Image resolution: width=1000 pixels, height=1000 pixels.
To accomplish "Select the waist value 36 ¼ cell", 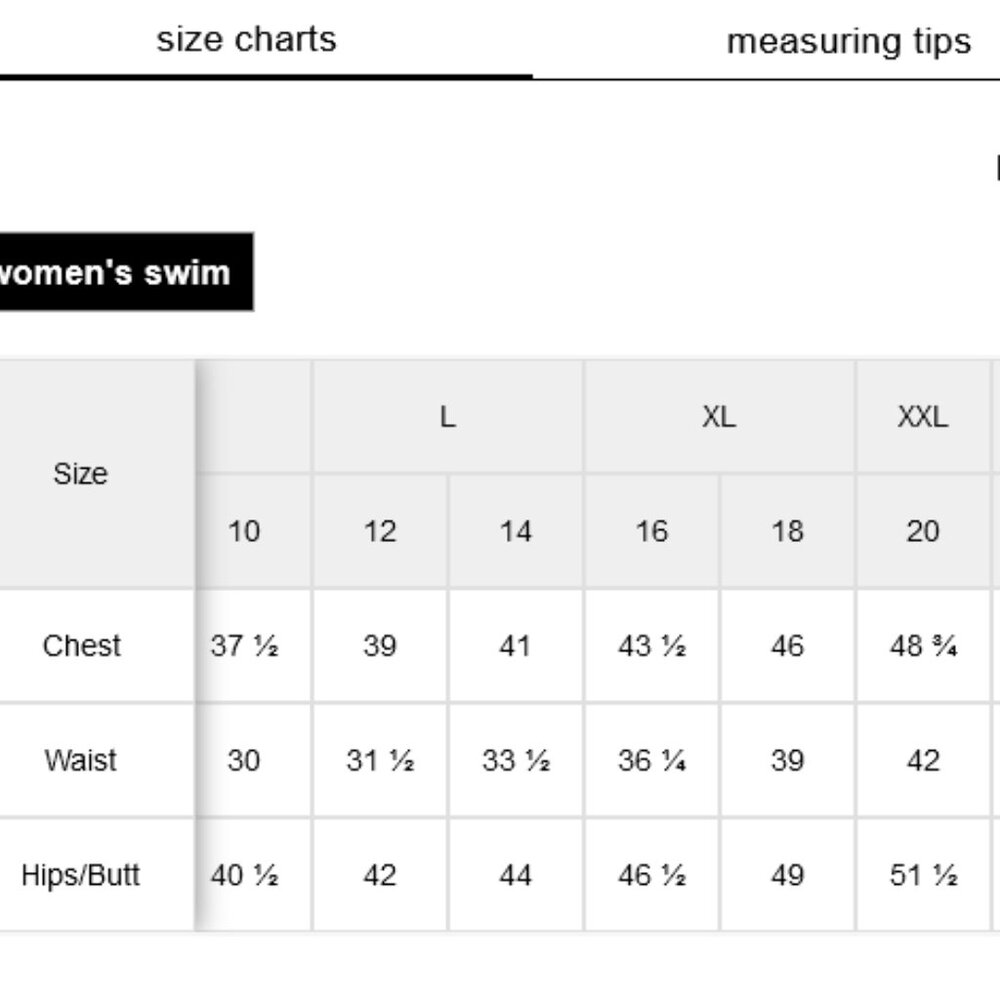I will coord(652,760).
